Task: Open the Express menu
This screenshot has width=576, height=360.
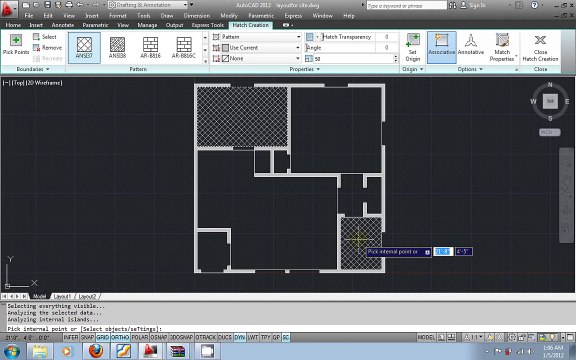Action: [x=293, y=16]
